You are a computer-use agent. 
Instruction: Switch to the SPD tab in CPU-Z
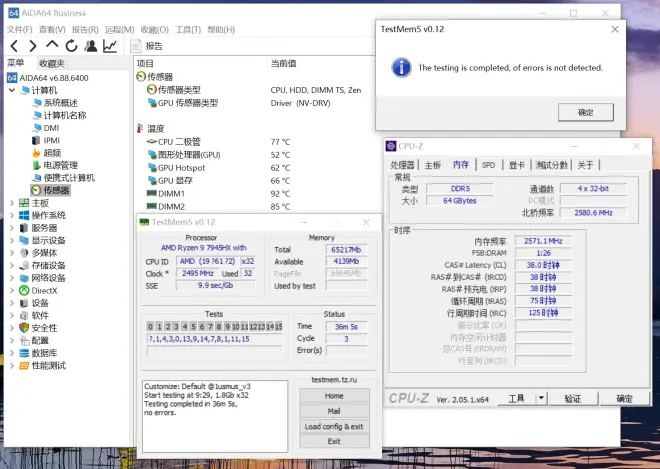click(x=488, y=165)
